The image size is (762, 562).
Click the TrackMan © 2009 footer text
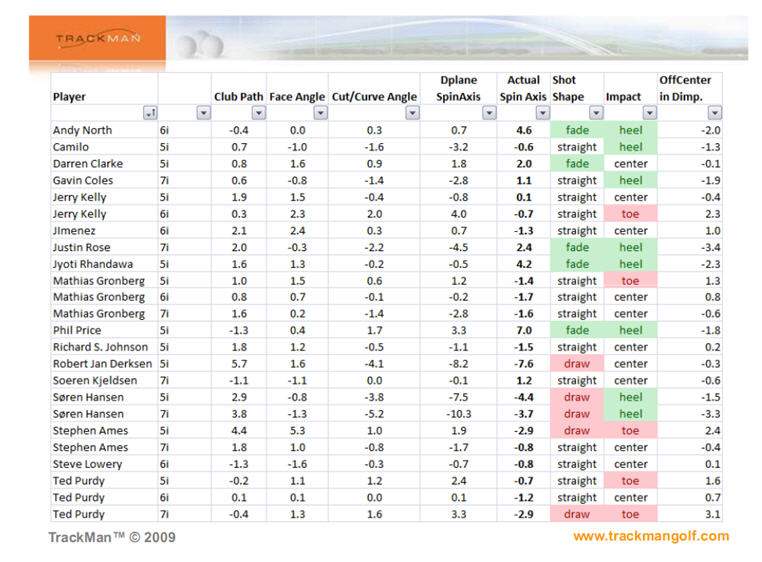point(112,537)
